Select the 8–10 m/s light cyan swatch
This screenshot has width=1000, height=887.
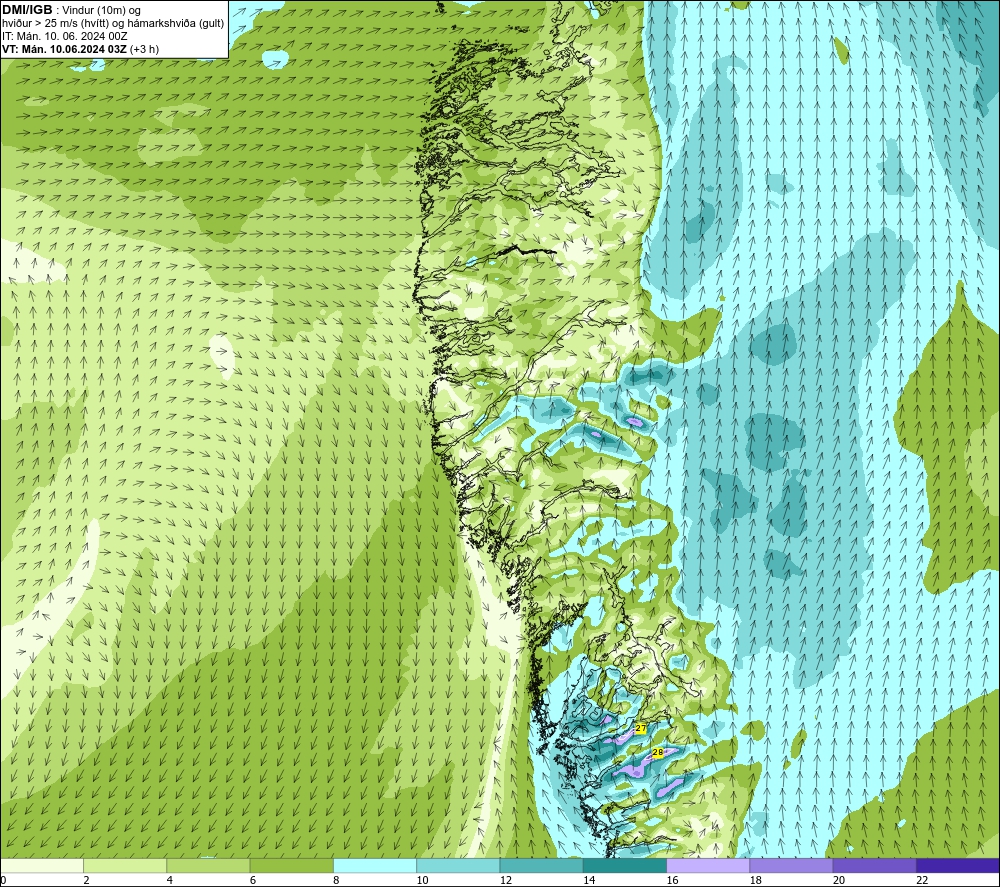(375, 866)
